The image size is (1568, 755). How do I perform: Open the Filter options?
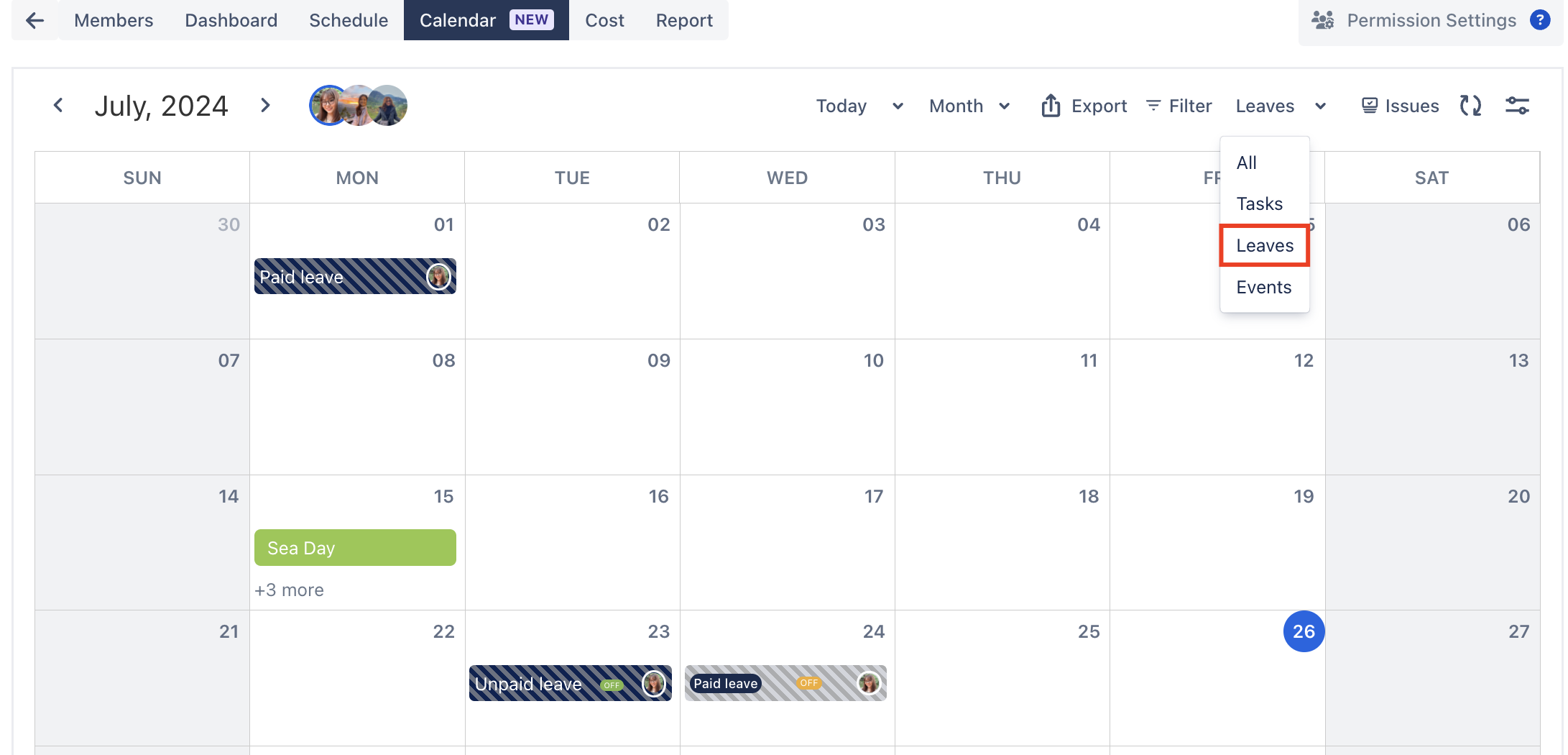1179,106
